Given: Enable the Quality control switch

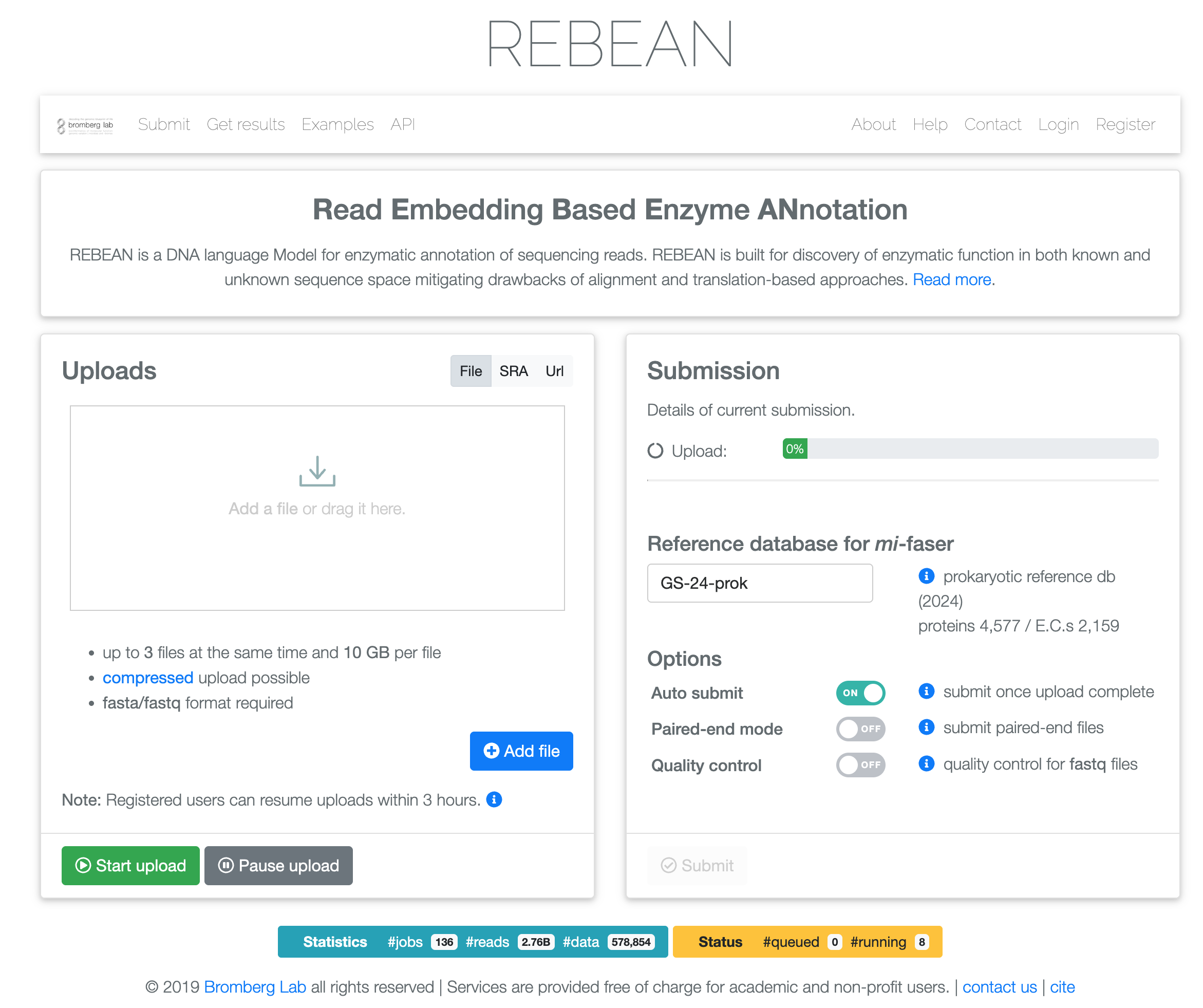Looking at the screenshot, I should click(860, 765).
